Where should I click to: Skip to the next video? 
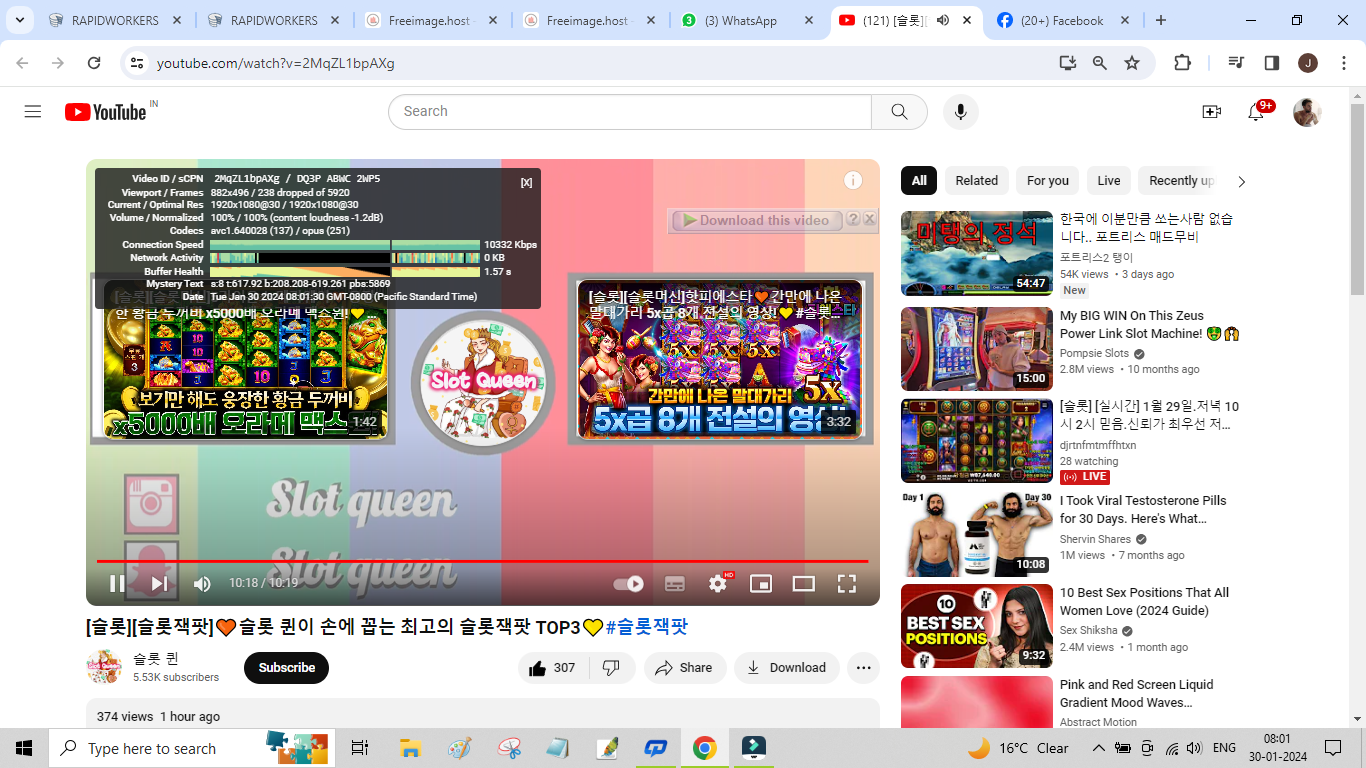coord(159,584)
